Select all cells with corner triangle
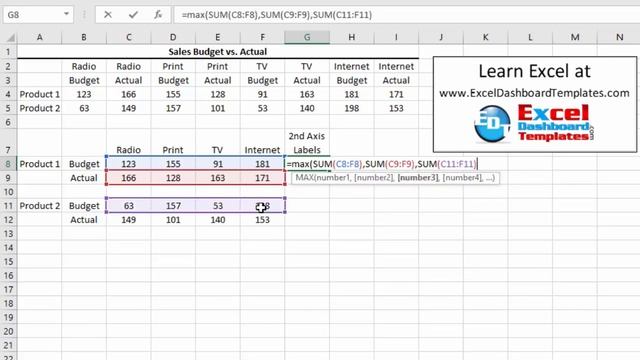Image resolution: width=640 pixels, height=360 pixels. tap(10, 38)
